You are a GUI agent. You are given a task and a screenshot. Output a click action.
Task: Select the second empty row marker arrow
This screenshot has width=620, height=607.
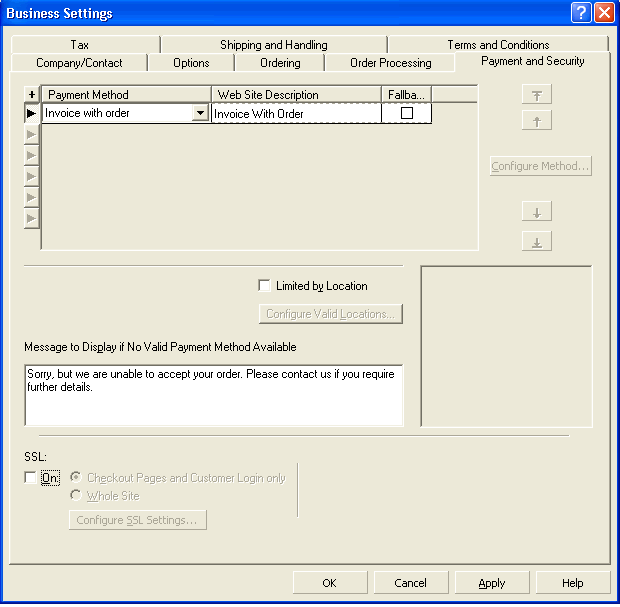coord(31,155)
